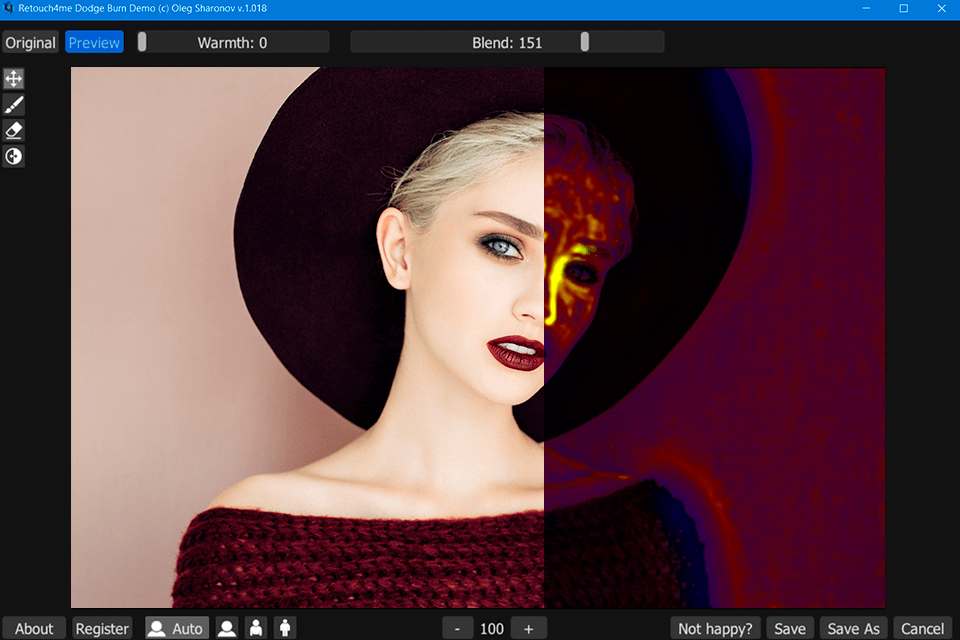Select the Eraser tool
The image size is (960, 640).
(x=13, y=130)
